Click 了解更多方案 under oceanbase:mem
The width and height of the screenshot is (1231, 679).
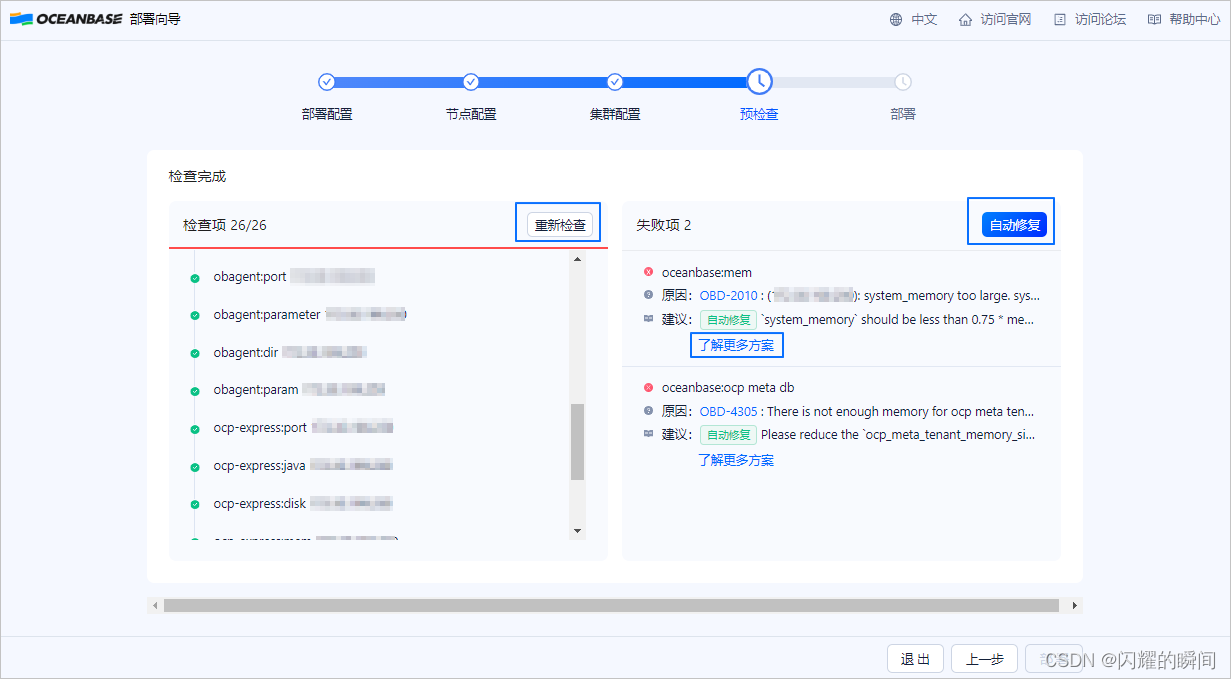[x=736, y=345]
